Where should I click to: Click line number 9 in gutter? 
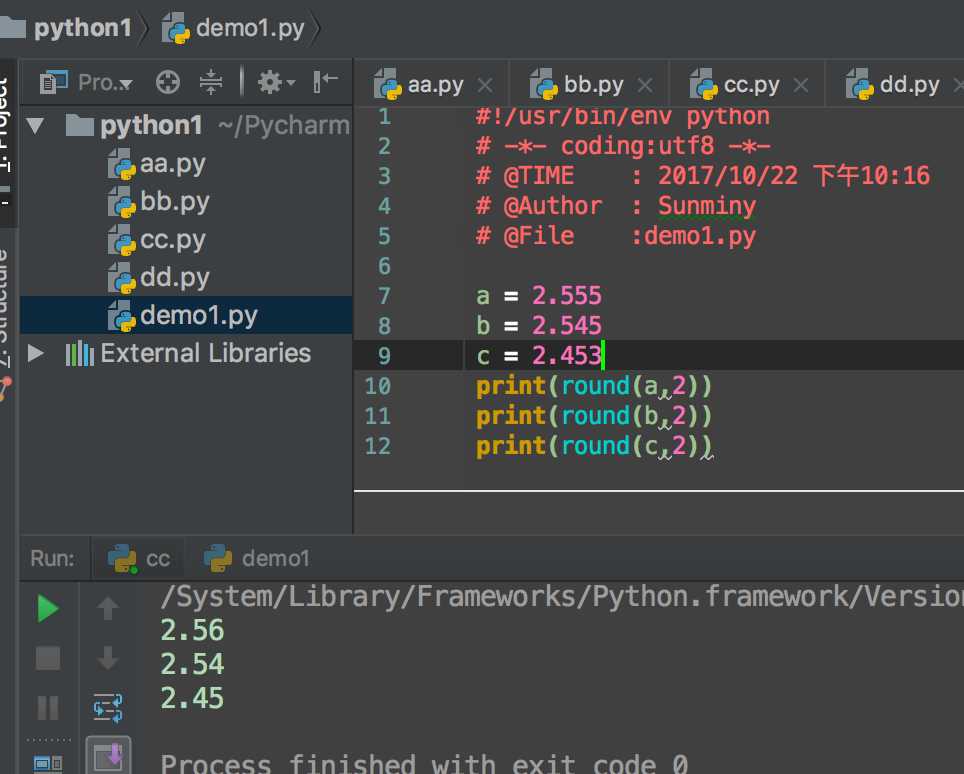pos(384,355)
